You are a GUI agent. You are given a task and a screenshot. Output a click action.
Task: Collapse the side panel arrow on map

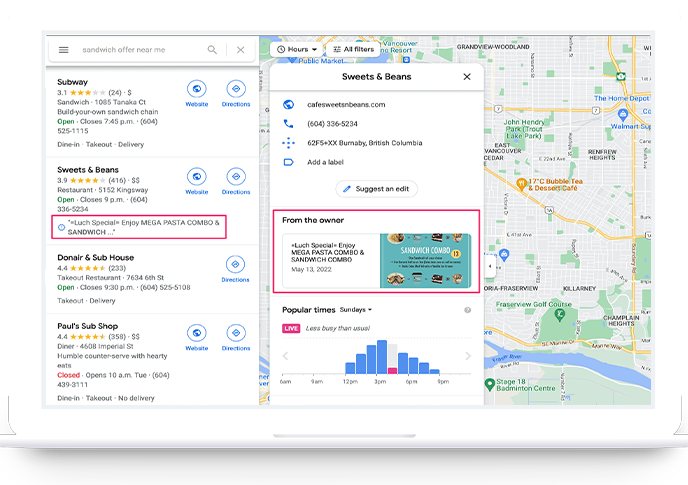click(490, 266)
